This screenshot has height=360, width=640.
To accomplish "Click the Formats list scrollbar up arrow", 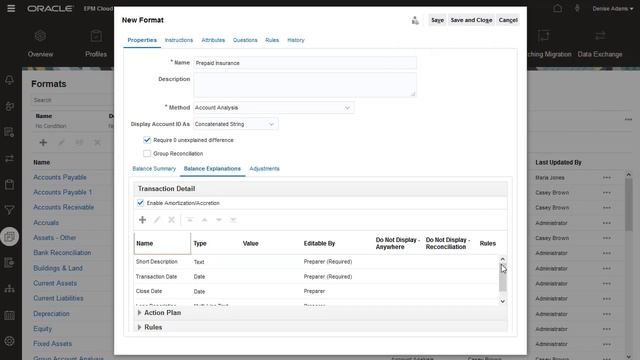I will click(629, 175).
